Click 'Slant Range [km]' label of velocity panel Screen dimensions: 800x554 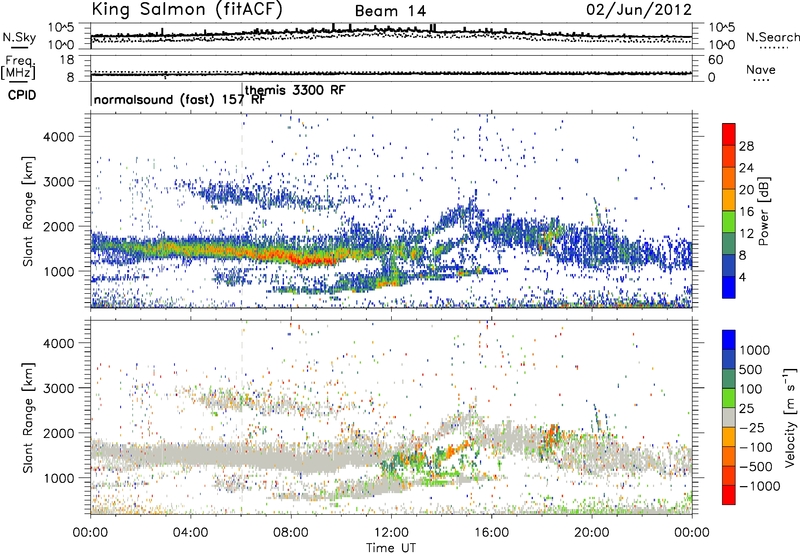pos(28,418)
